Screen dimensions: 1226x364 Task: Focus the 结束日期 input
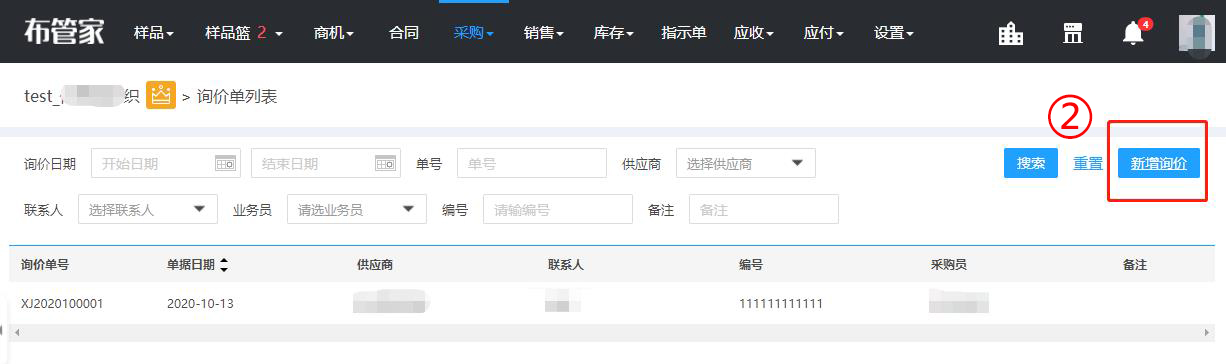pyautogui.click(x=326, y=163)
